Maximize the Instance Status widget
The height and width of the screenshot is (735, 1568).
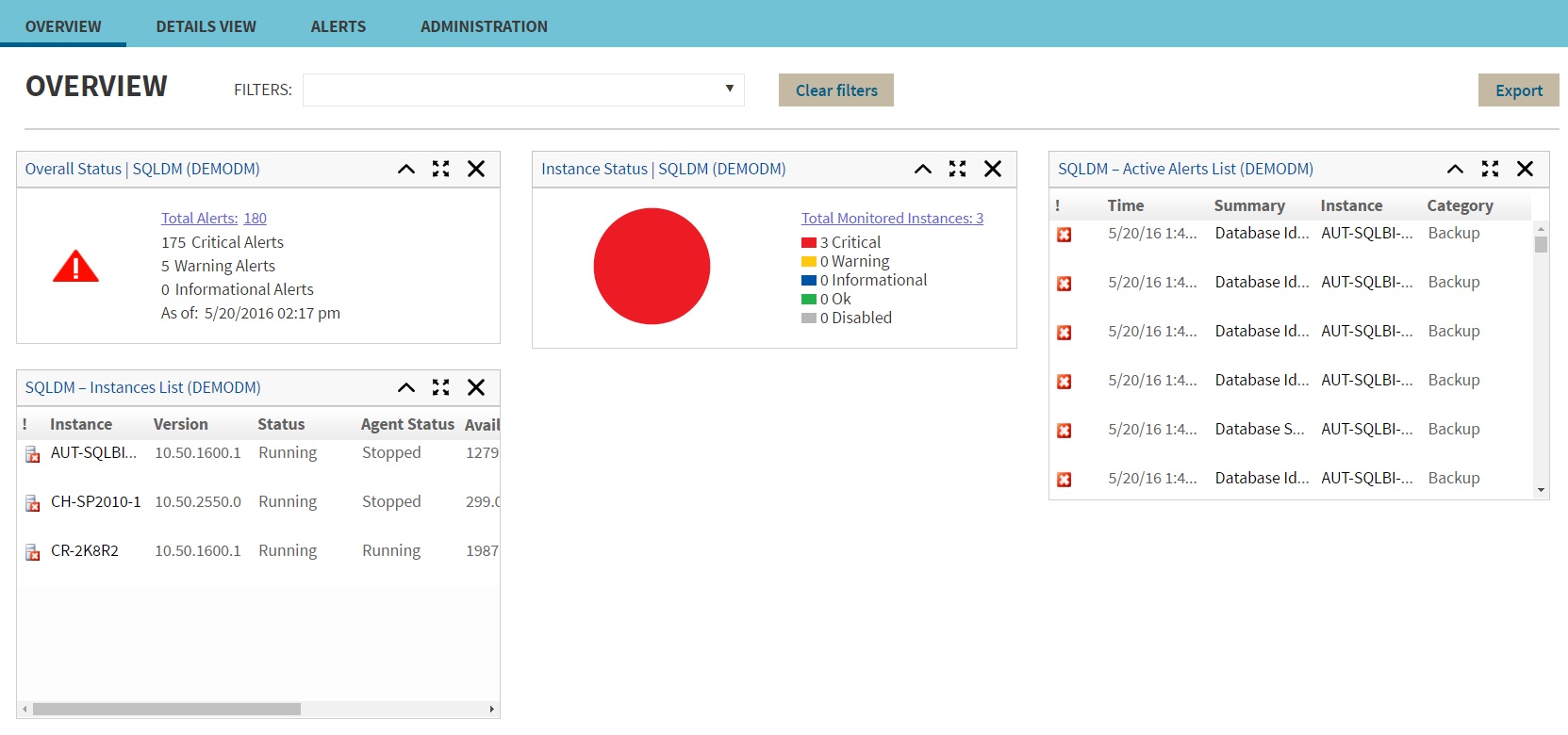pos(957,169)
